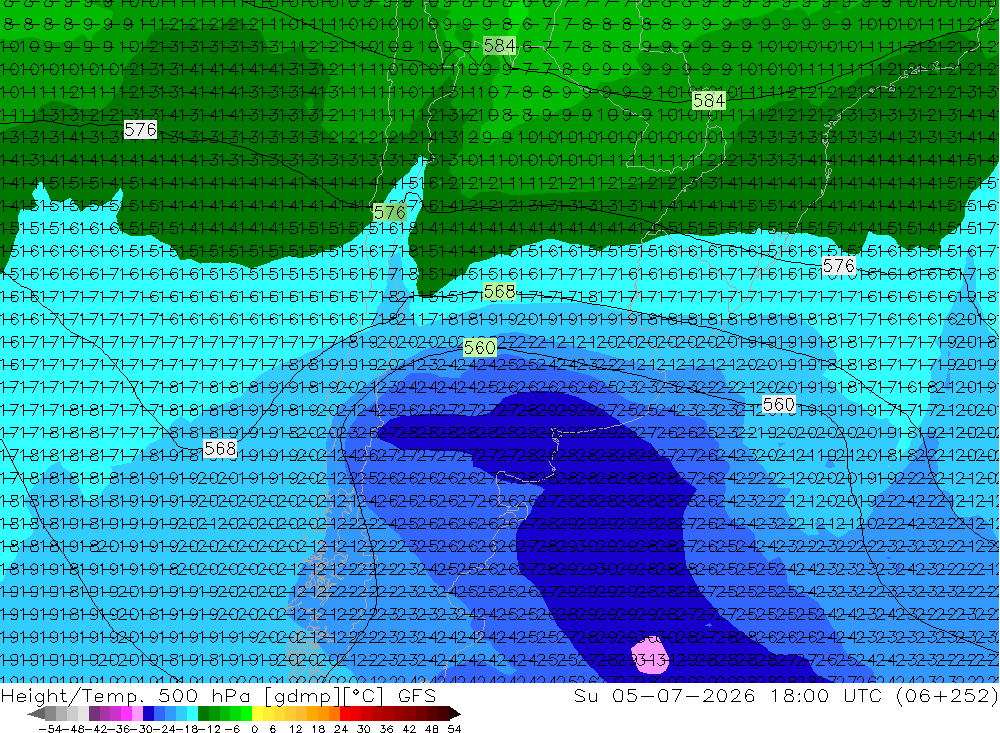Screen dimensions: 1000x733
Task: Click the GFS model name in title
Action: (x=417, y=696)
